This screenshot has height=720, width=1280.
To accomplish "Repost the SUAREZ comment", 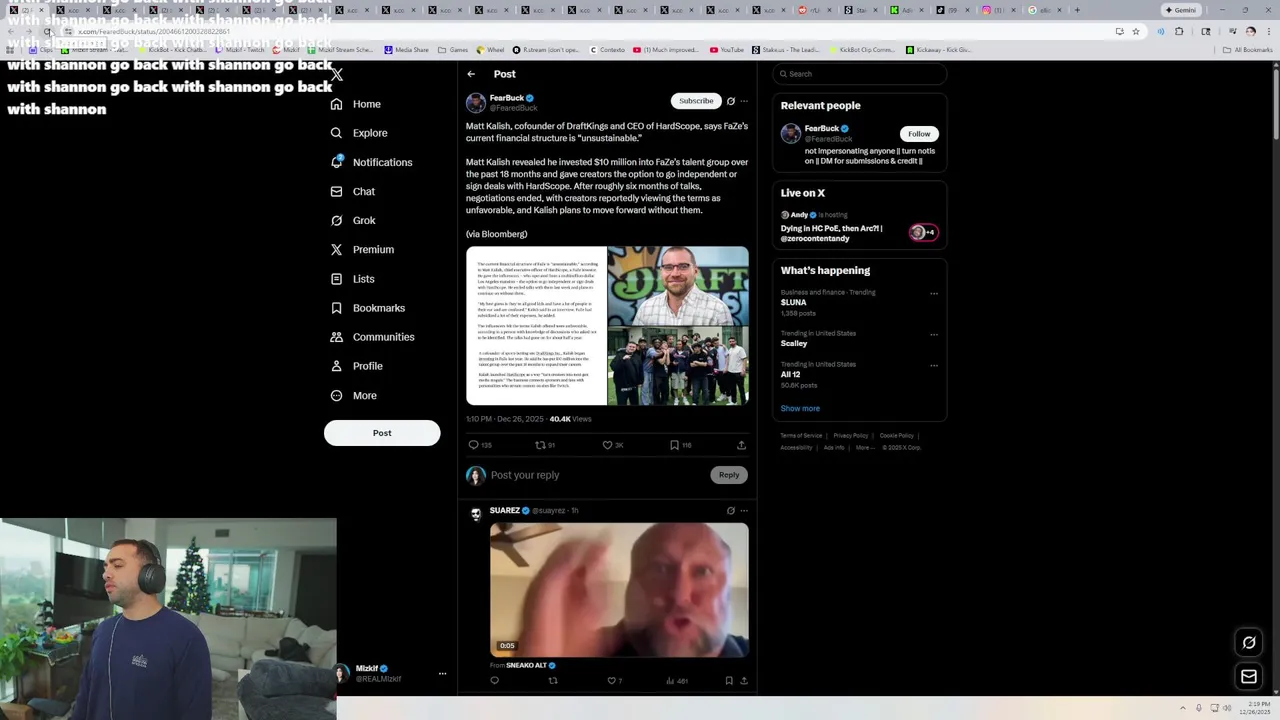I will click(x=553, y=681).
